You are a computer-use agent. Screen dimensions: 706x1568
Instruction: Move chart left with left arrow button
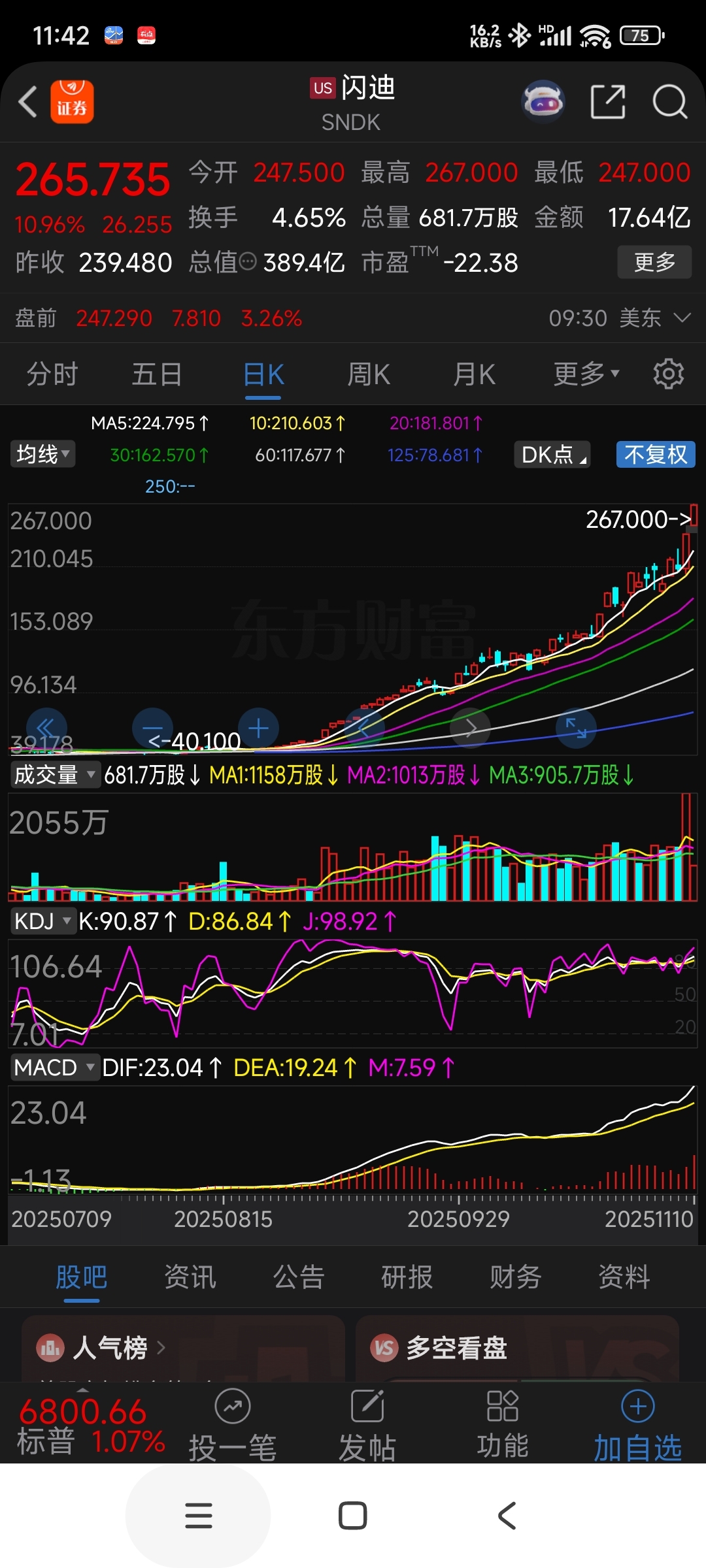click(x=364, y=728)
